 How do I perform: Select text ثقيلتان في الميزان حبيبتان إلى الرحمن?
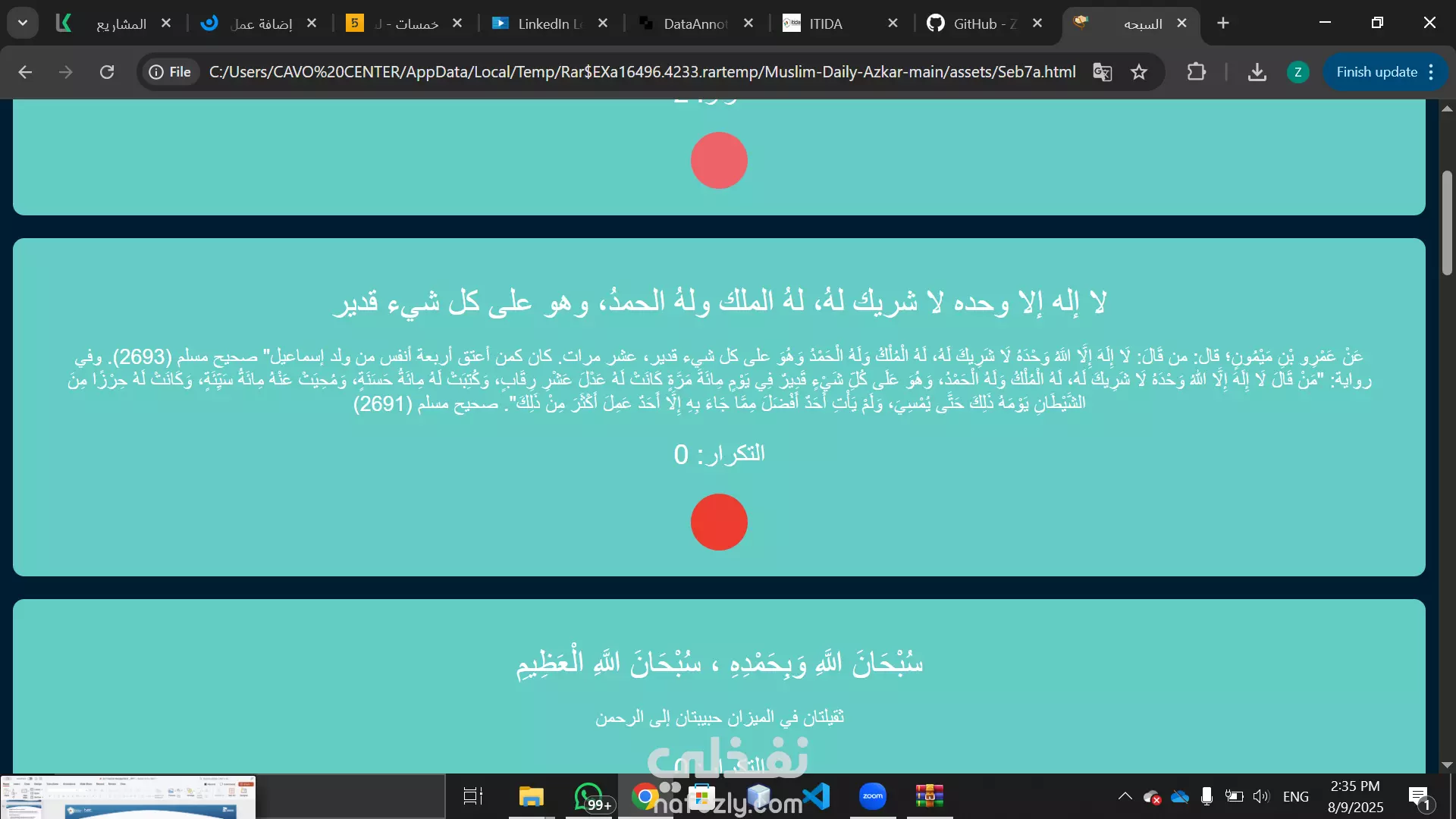tap(719, 717)
